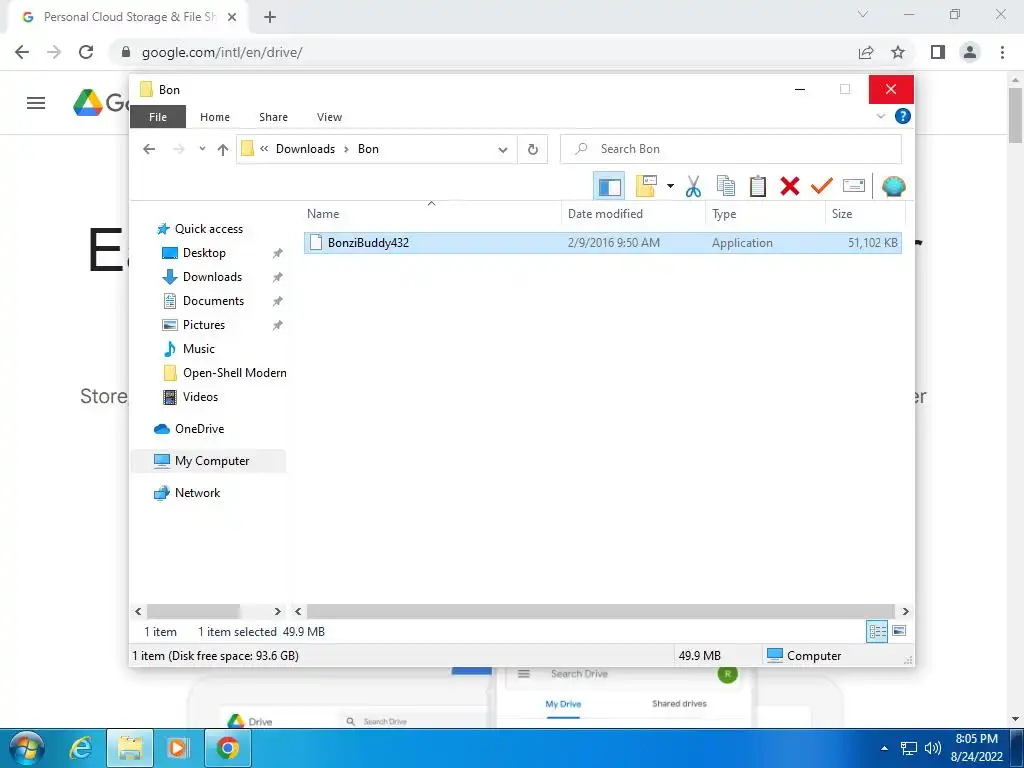Click the Paste clipboard icon
The height and width of the screenshot is (768, 1024).
[x=758, y=187]
